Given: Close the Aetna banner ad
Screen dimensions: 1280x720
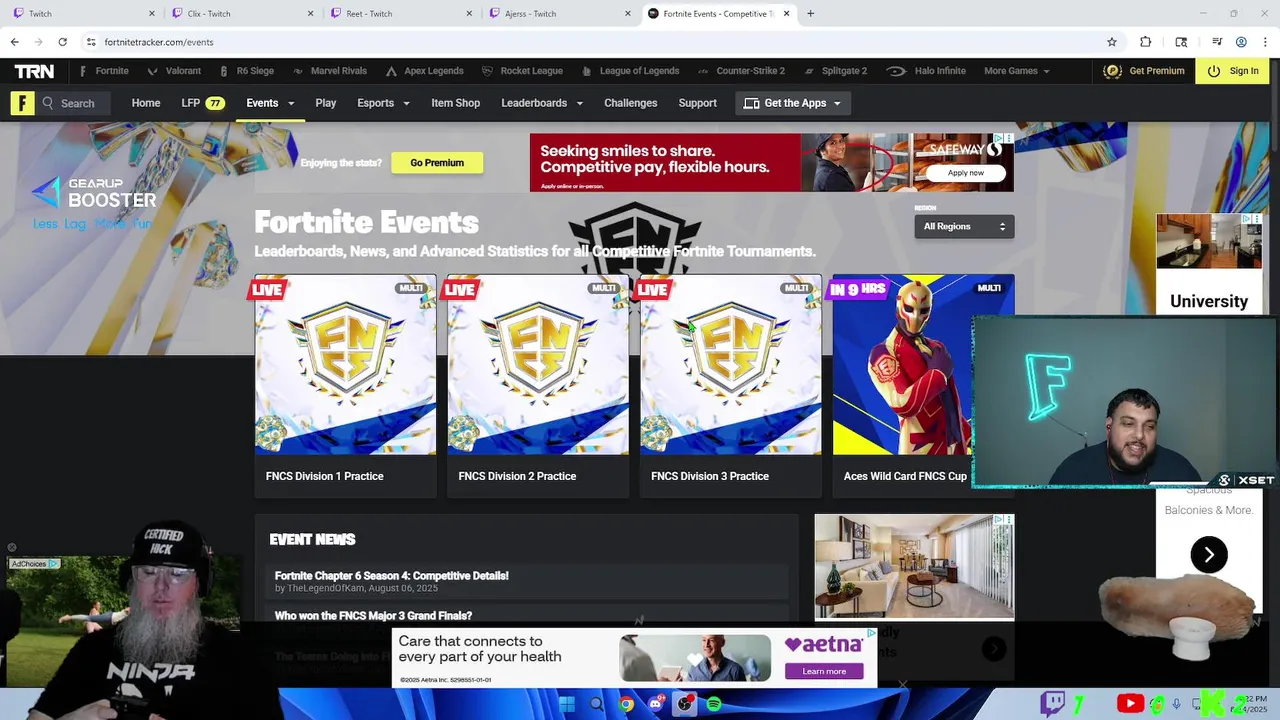Looking at the screenshot, I should 902,685.
